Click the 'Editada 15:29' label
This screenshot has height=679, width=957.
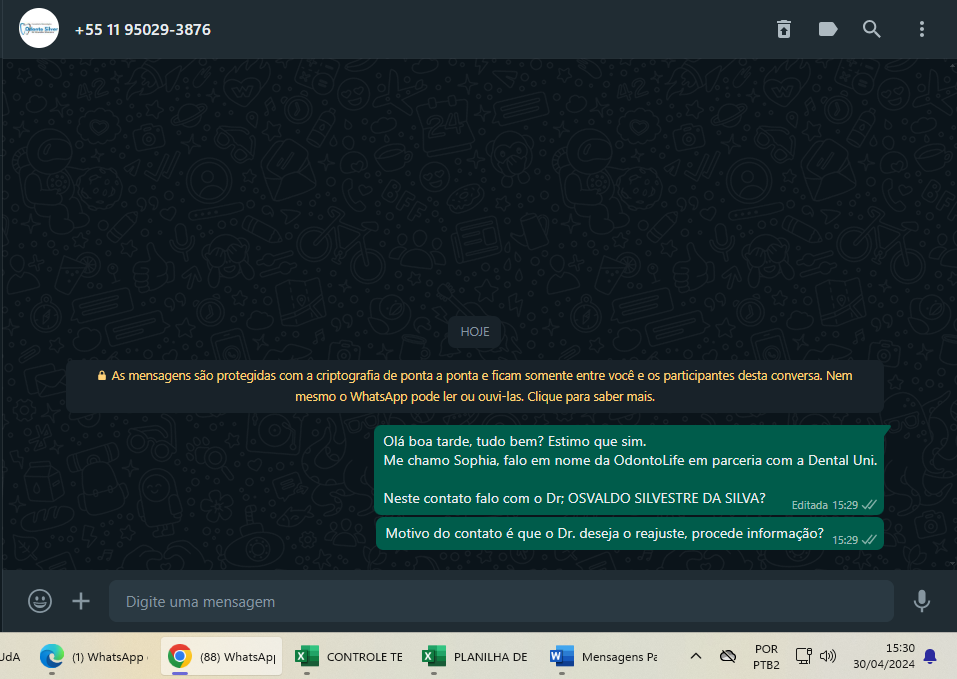click(x=825, y=505)
